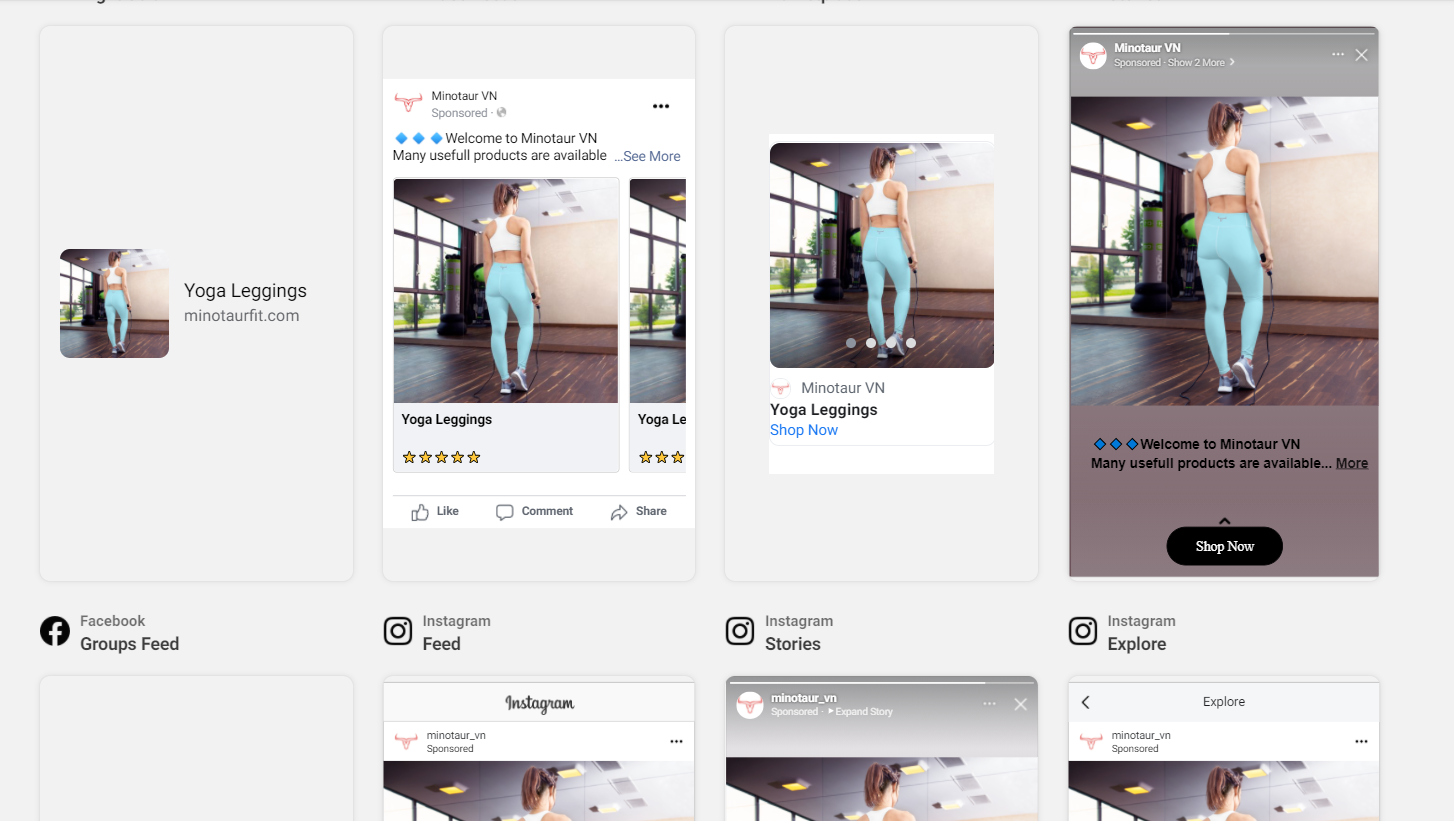Click the Show 2 More story link
Viewport: 1454px width, 821px height.
click(1200, 62)
